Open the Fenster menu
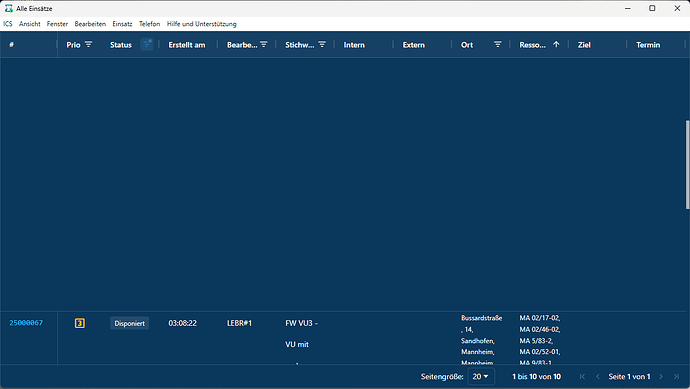Viewport: 690px width, 389px height. coord(57,24)
